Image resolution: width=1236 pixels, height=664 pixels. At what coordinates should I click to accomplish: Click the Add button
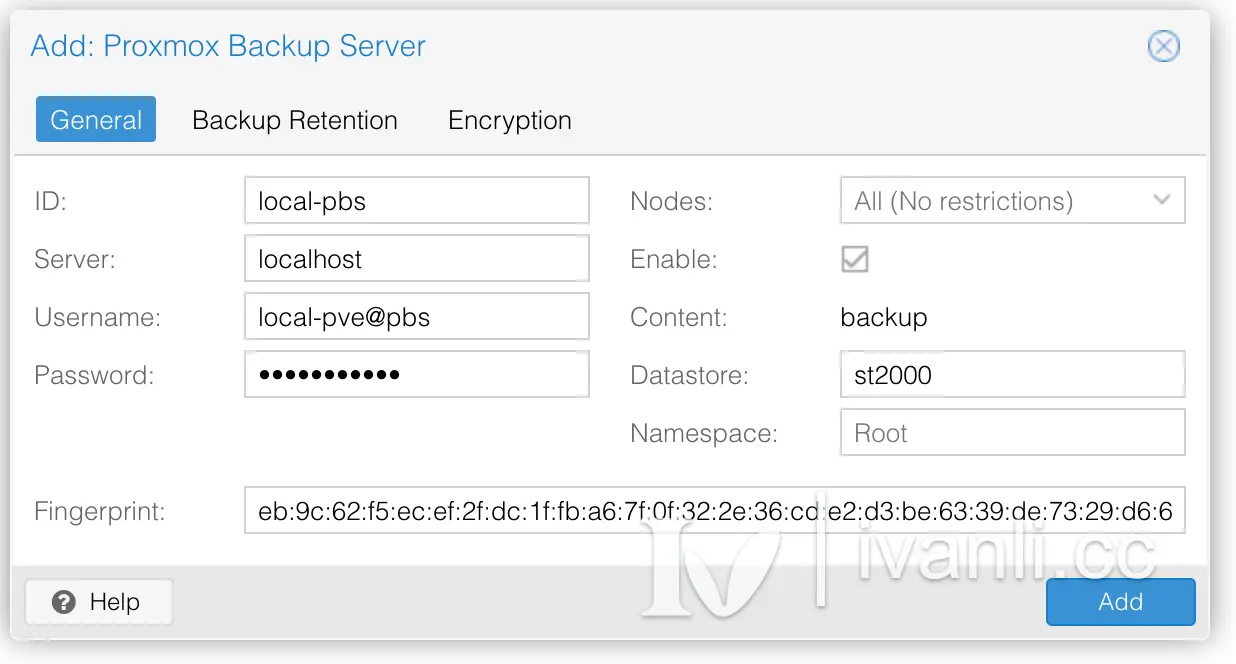(x=1120, y=602)
